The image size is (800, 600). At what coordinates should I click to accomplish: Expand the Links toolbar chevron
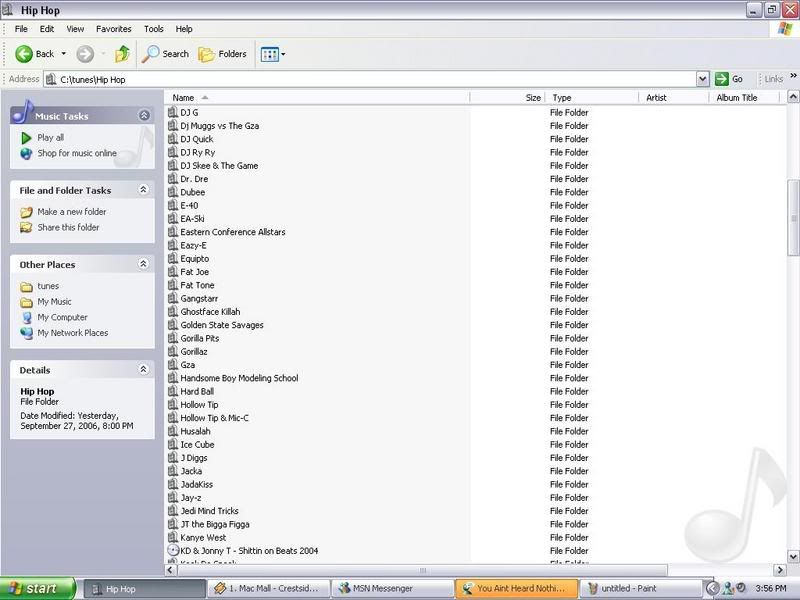coord(793,76)
